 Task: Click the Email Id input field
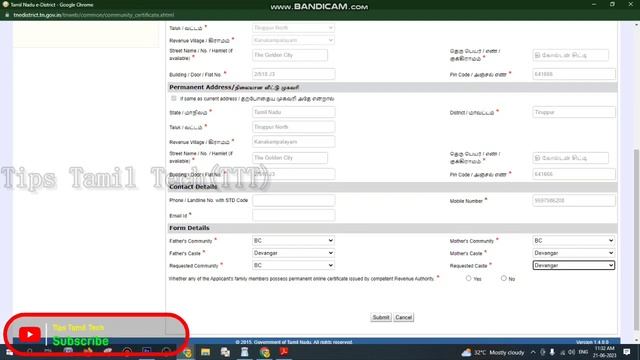pos(293,215)
